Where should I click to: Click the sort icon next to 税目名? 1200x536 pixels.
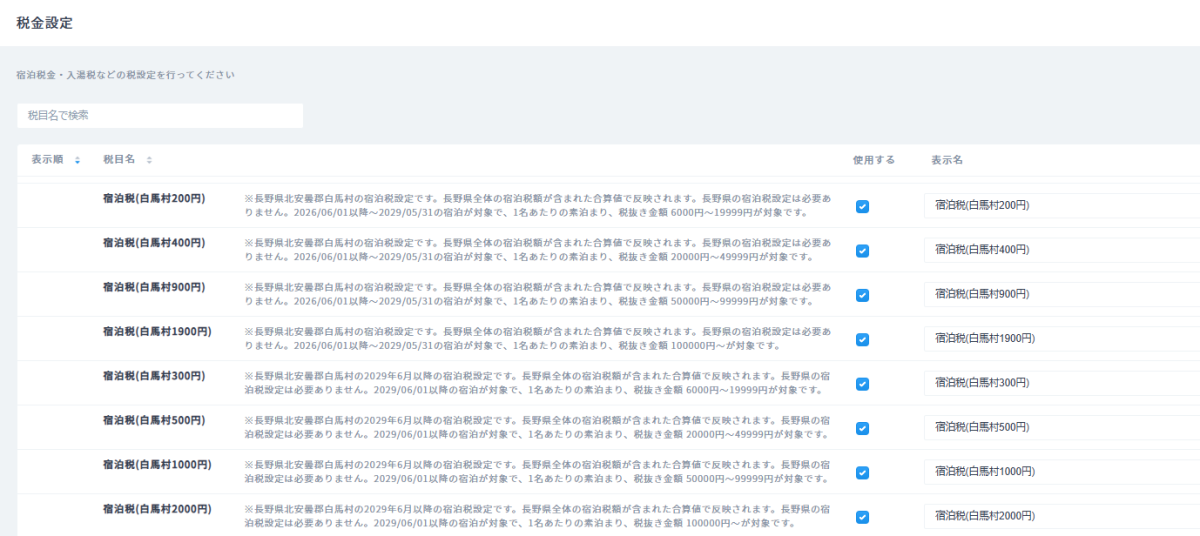[149, 160]
